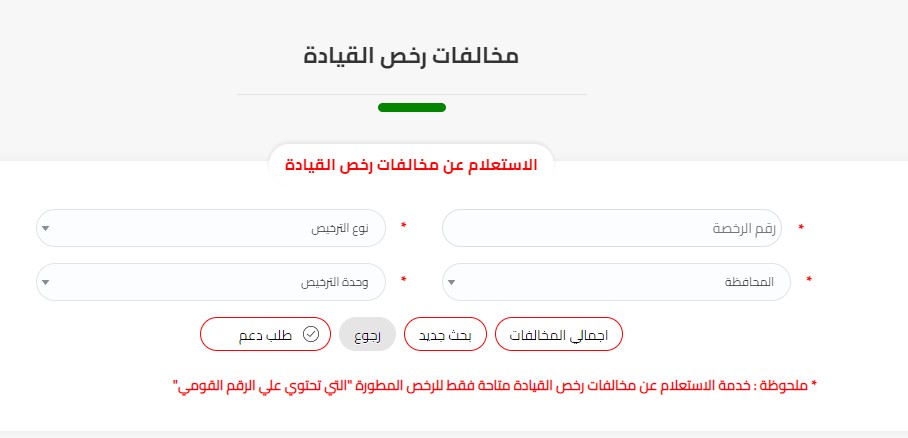
Task: Start a new search with بحث جديد
Action: click(x=445, y=335)
